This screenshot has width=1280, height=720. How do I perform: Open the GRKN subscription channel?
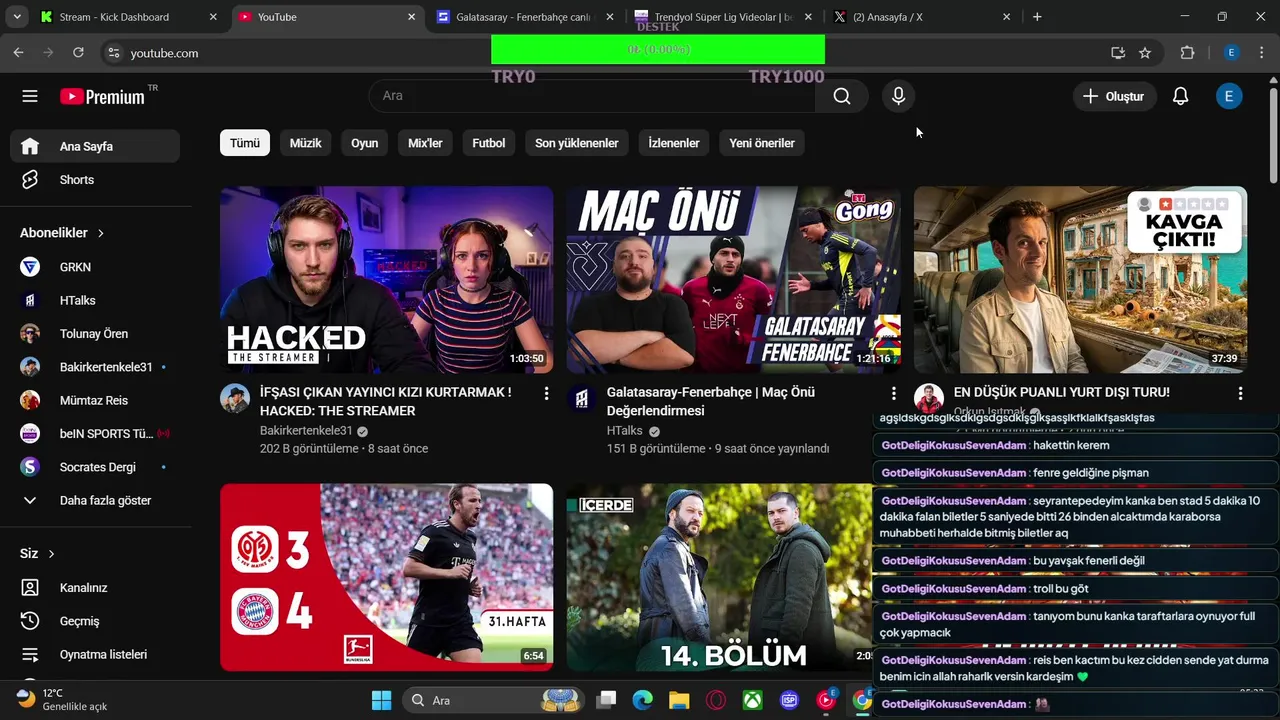click(x=95, y=267)
